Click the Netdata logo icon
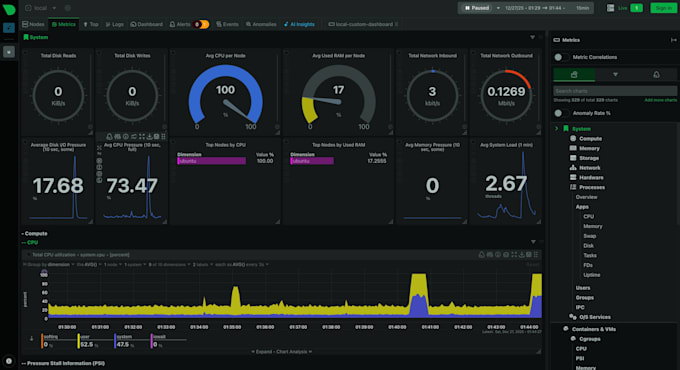Screen dimensions: 680x370 point(9,9)
